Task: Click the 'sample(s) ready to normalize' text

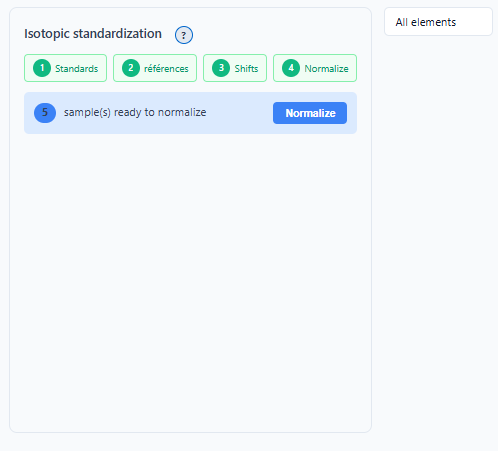Action: [135, 113]
